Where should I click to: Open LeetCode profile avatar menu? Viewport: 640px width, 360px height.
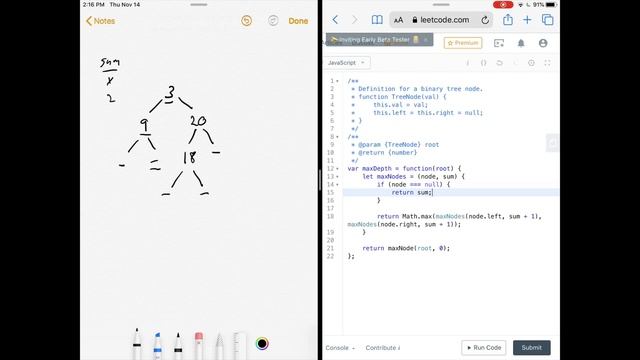543,43
